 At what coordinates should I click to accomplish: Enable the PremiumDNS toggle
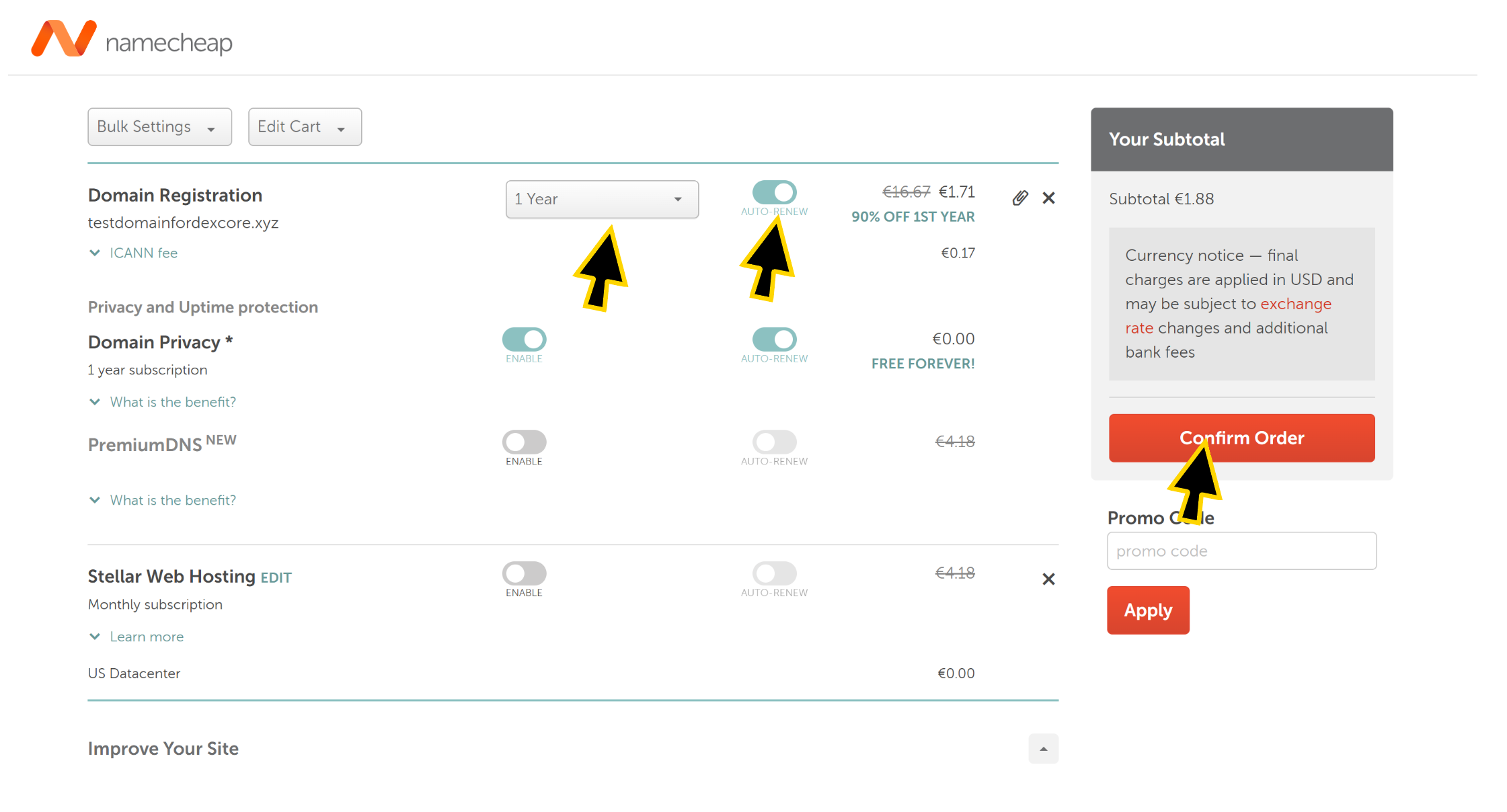(x=524, y=442)
